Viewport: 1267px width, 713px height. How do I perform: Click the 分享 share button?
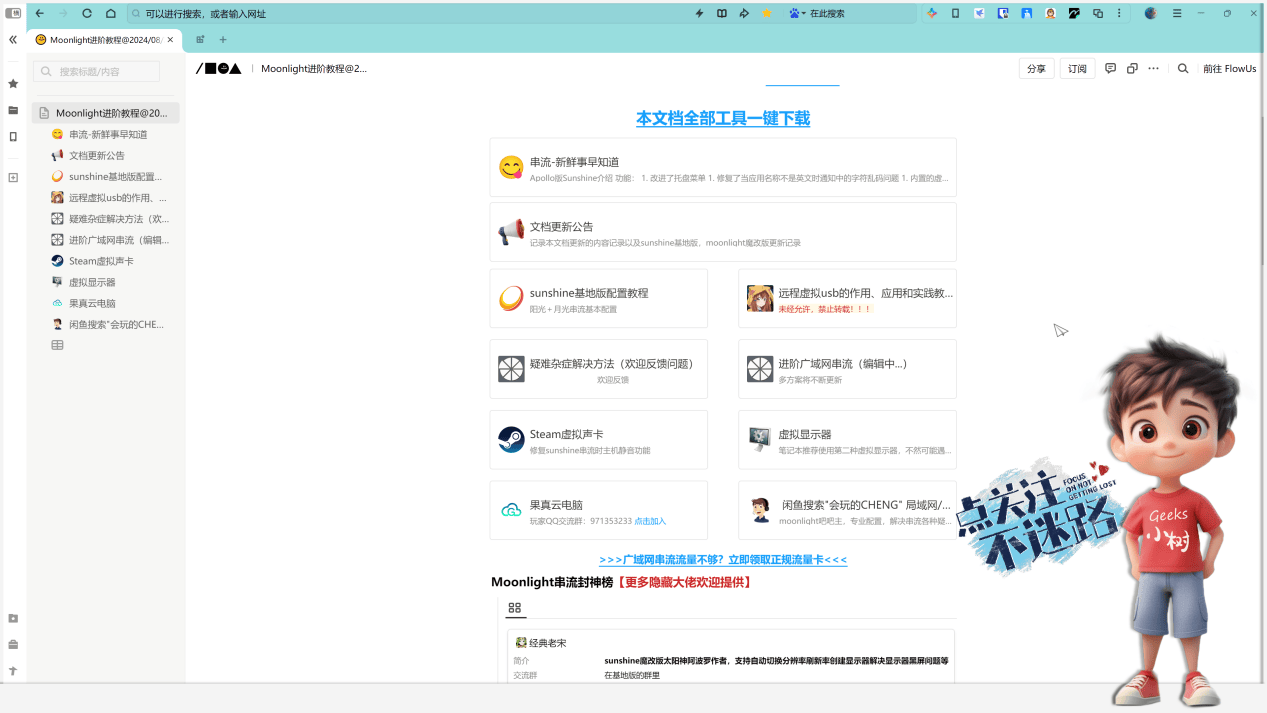(1036, 69)
